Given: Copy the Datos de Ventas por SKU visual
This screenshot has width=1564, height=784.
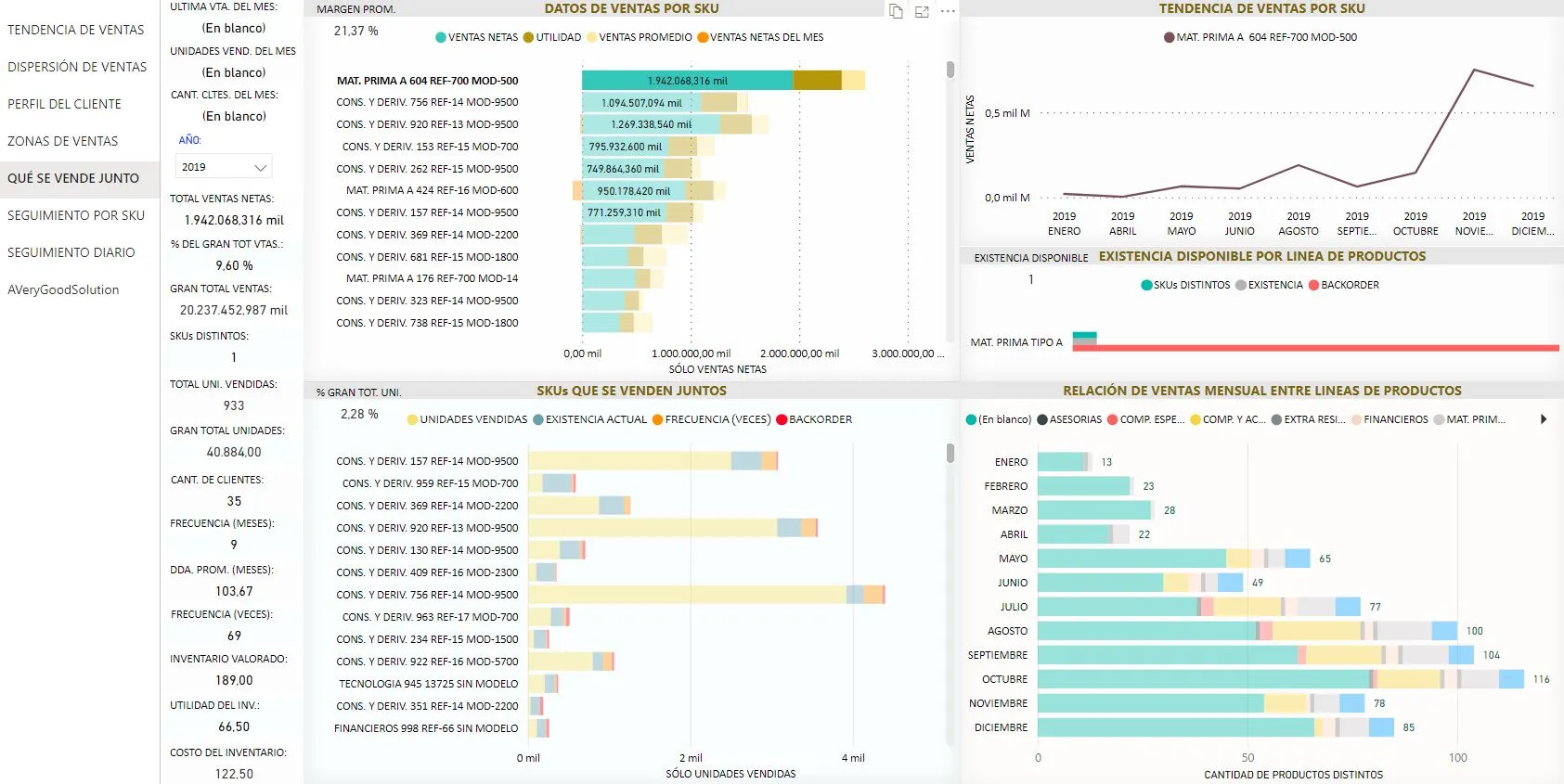Looking at the screenshot, I should click(896, 11).
